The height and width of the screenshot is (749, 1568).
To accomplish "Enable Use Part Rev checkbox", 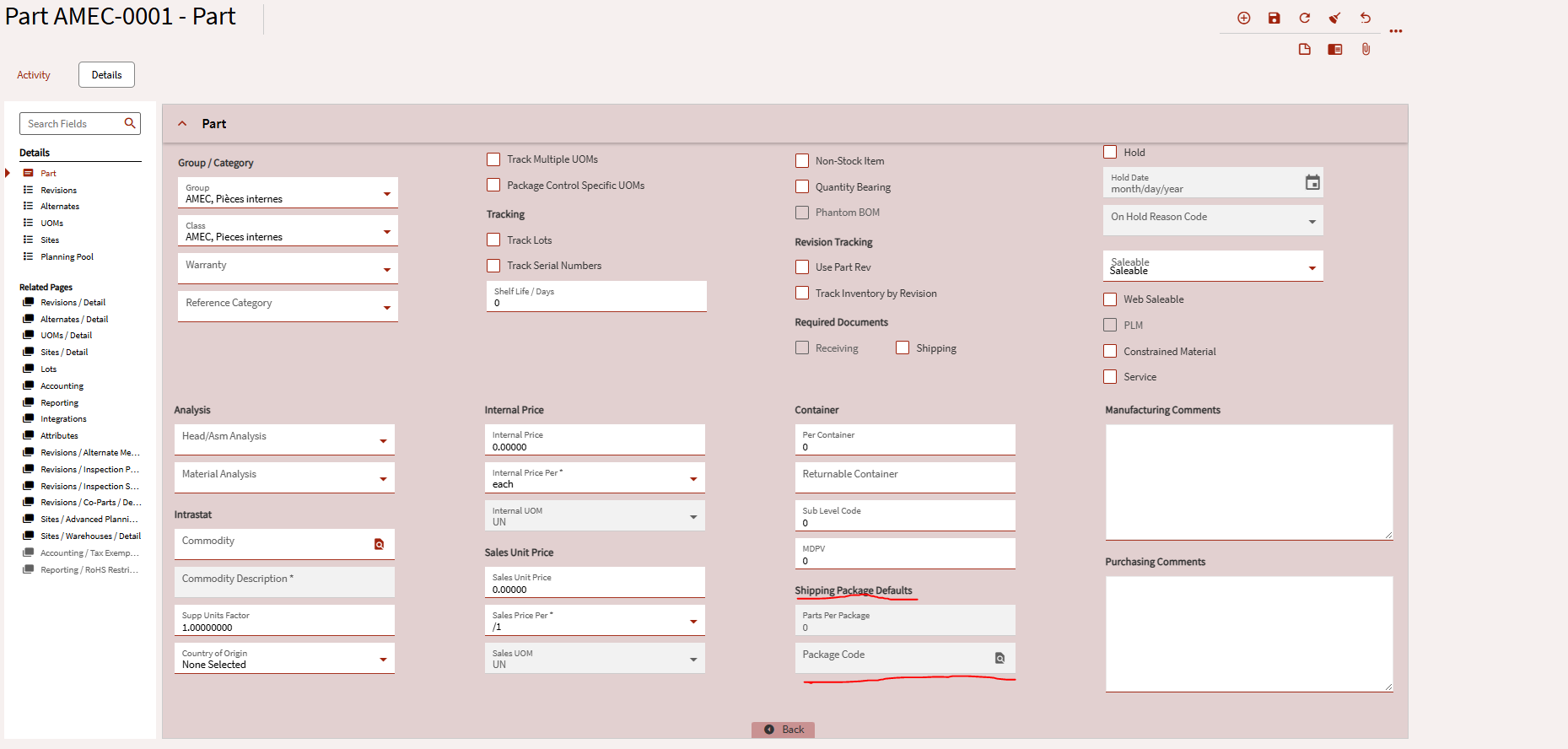I will point(802,267).
